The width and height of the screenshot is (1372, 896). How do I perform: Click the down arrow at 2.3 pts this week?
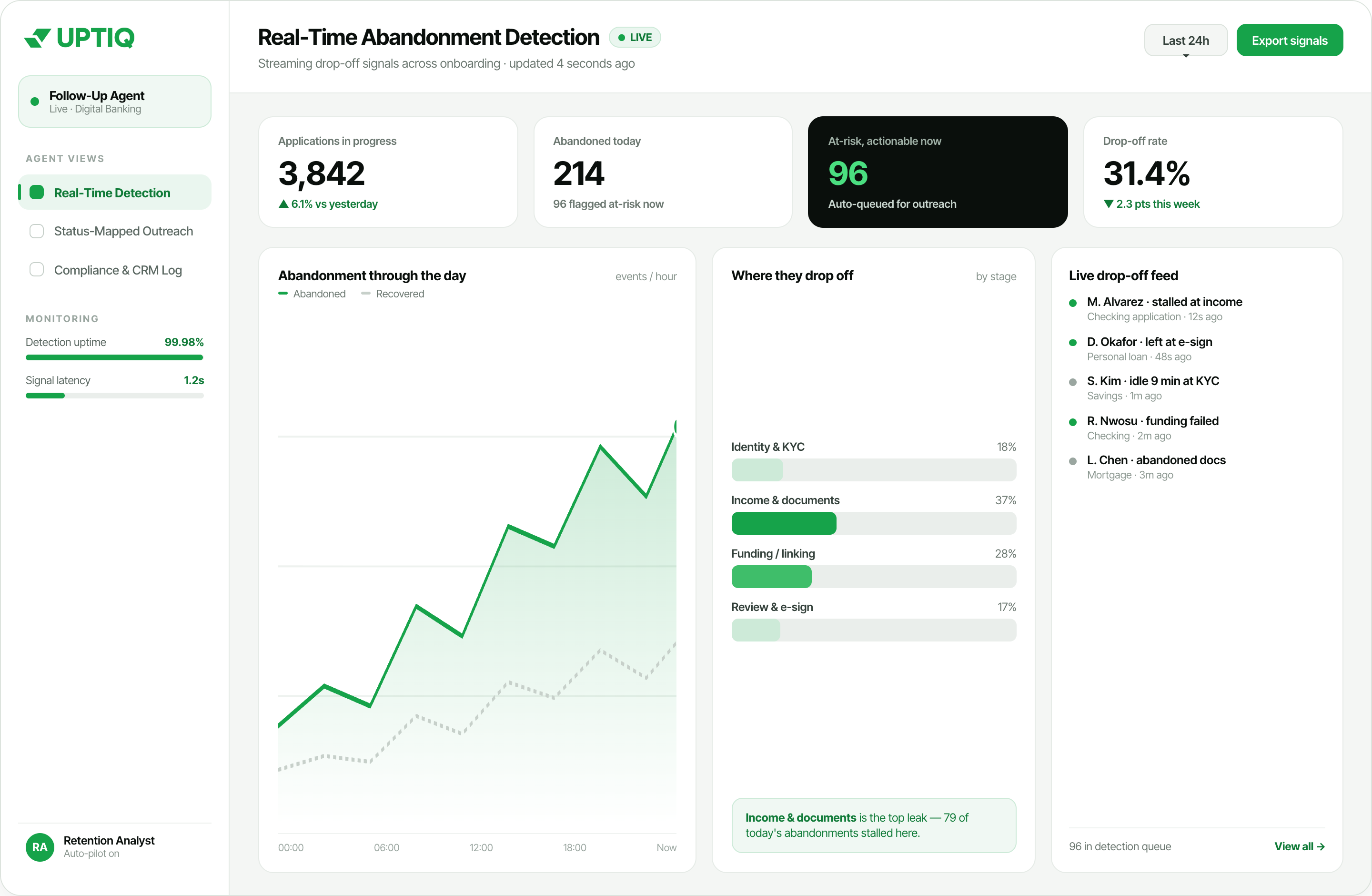coord(1109,204)
